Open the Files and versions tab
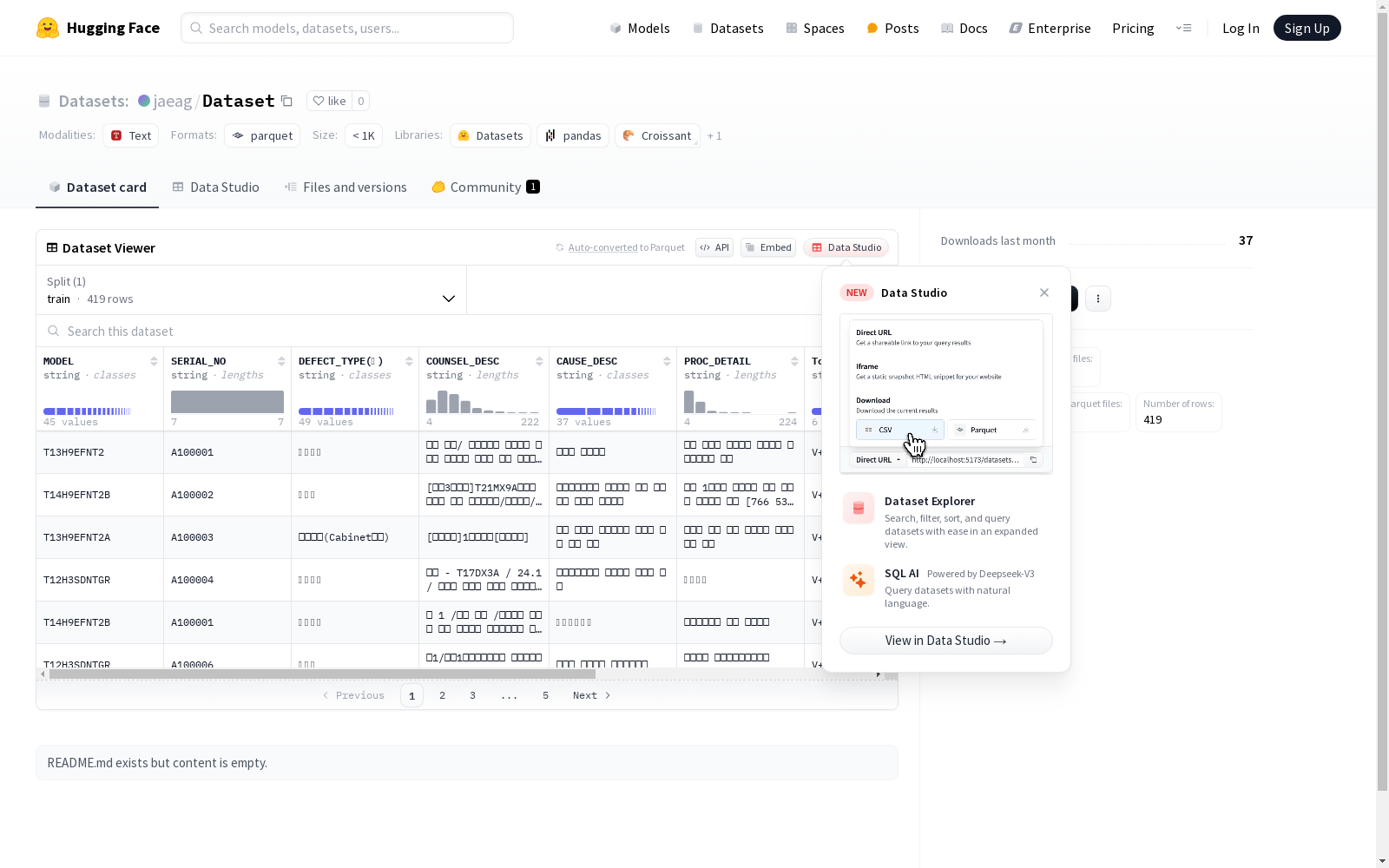This screenshot has width=1389, height=868. 346,187
